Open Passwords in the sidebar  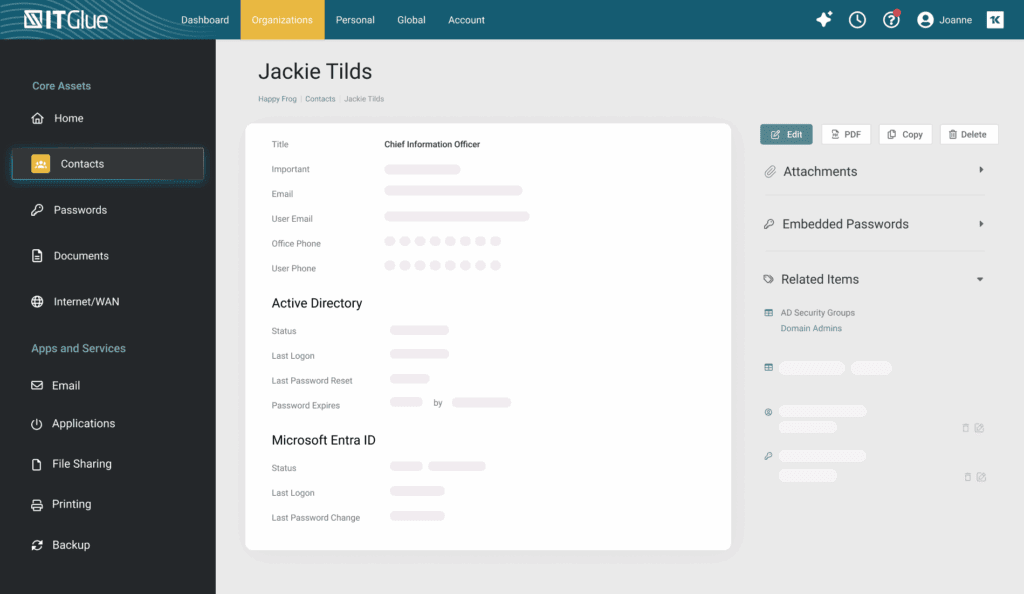pos(80,210)
